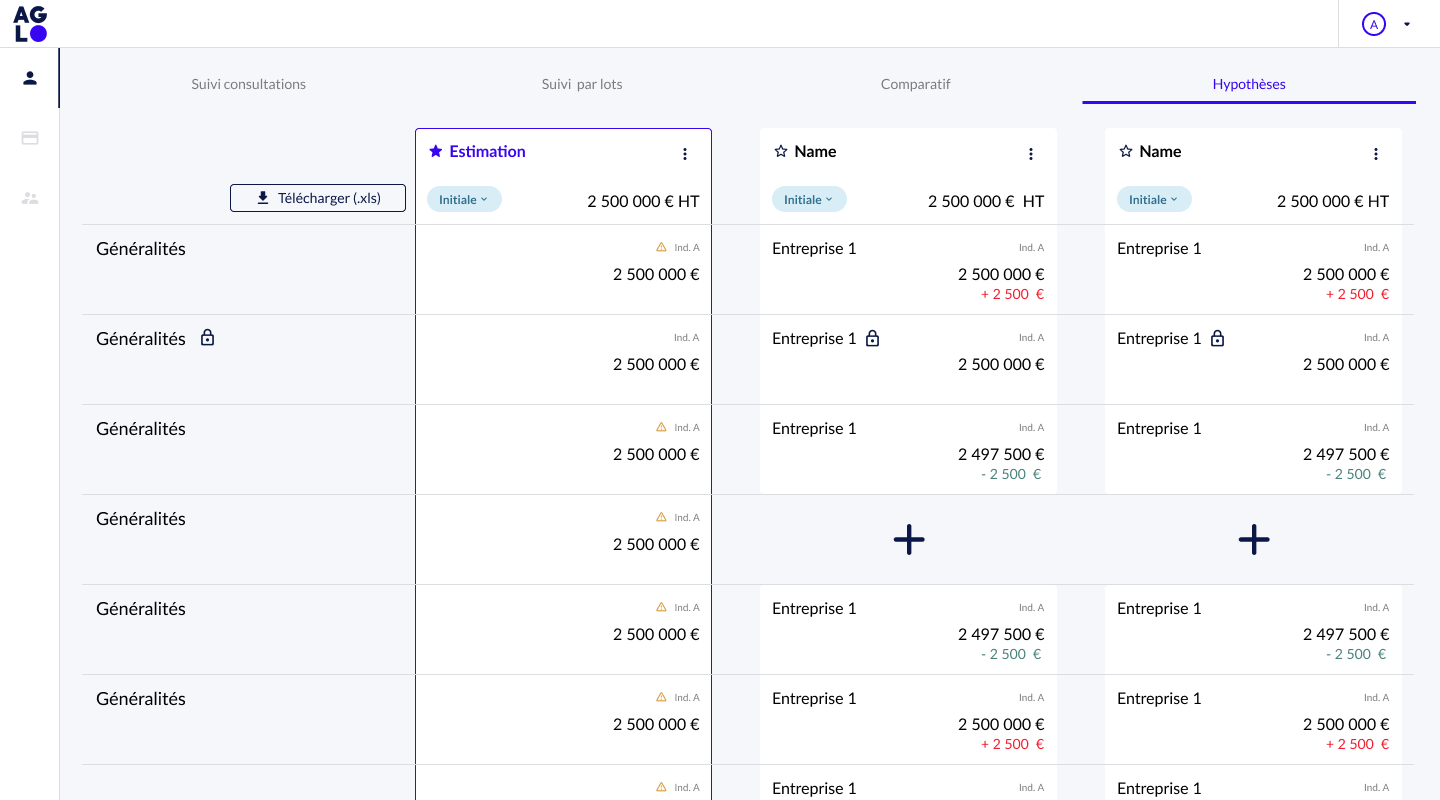Add entry with plus in first Name column
The image size is (1440, 800).
coord(909,540)
